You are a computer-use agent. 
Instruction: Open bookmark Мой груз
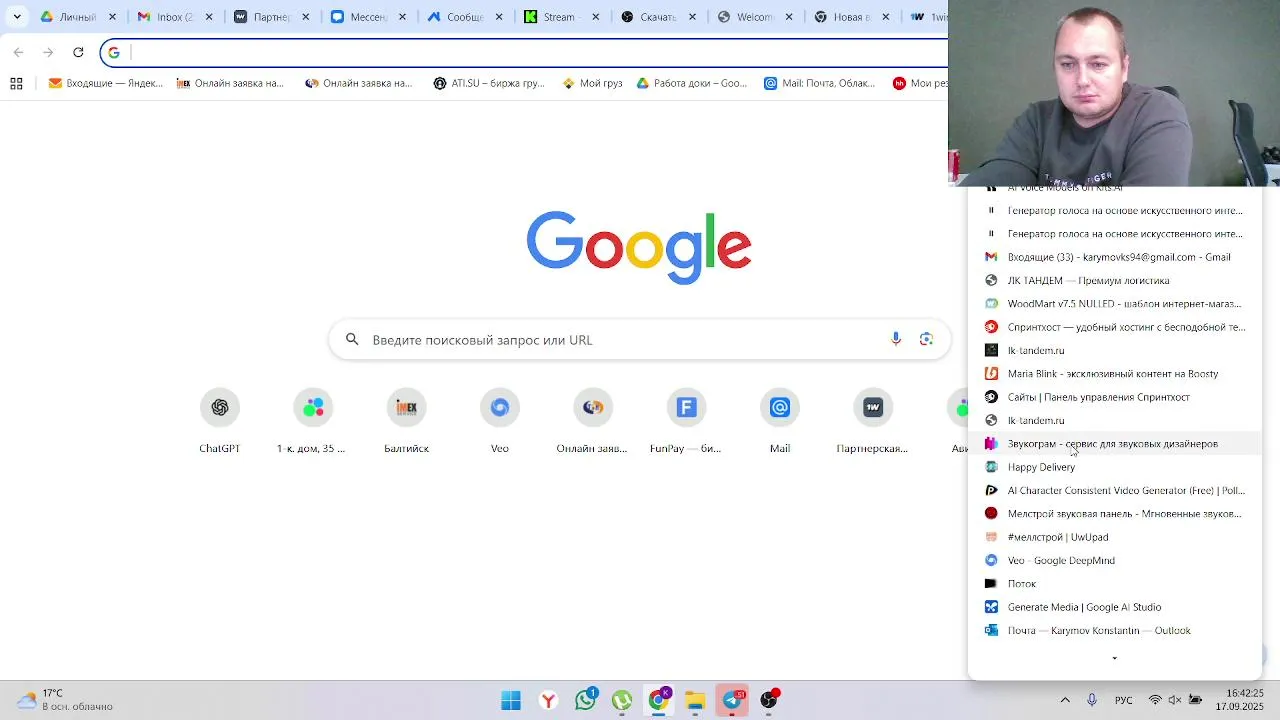(x=592, y=84)
